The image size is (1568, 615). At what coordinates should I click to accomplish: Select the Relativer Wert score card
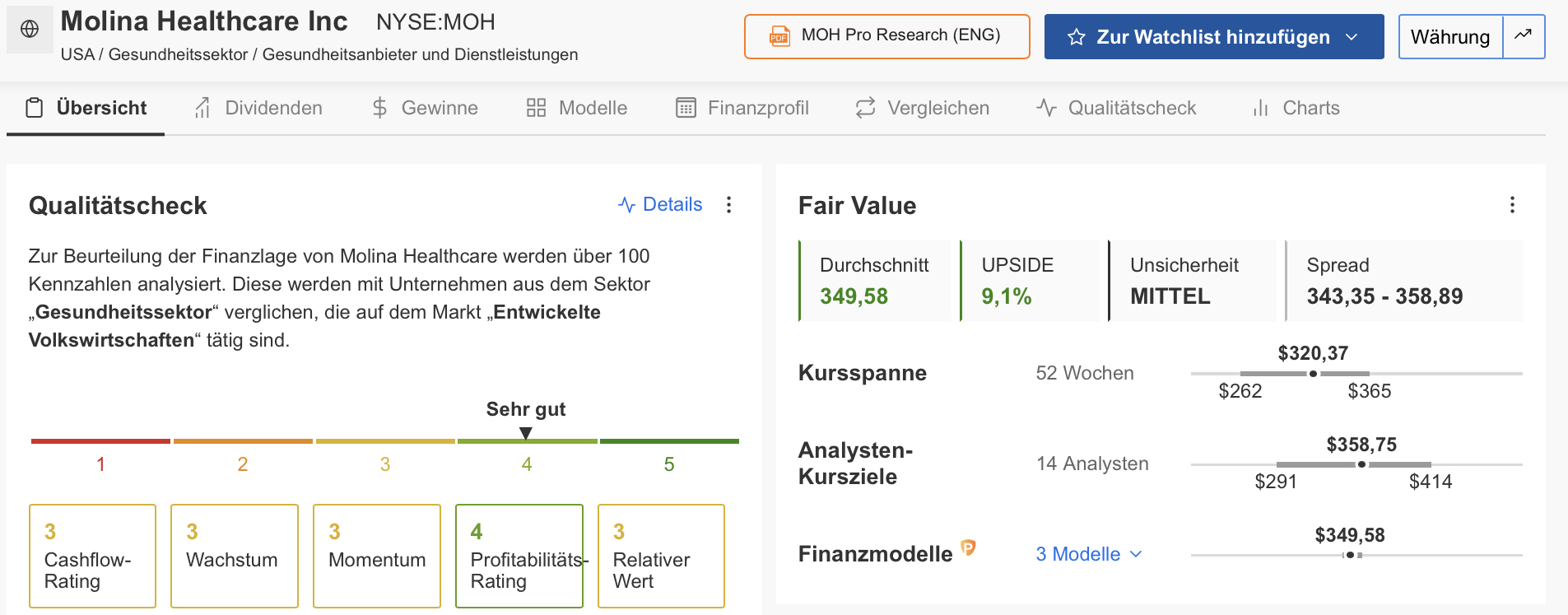click(x=661, y=556)
